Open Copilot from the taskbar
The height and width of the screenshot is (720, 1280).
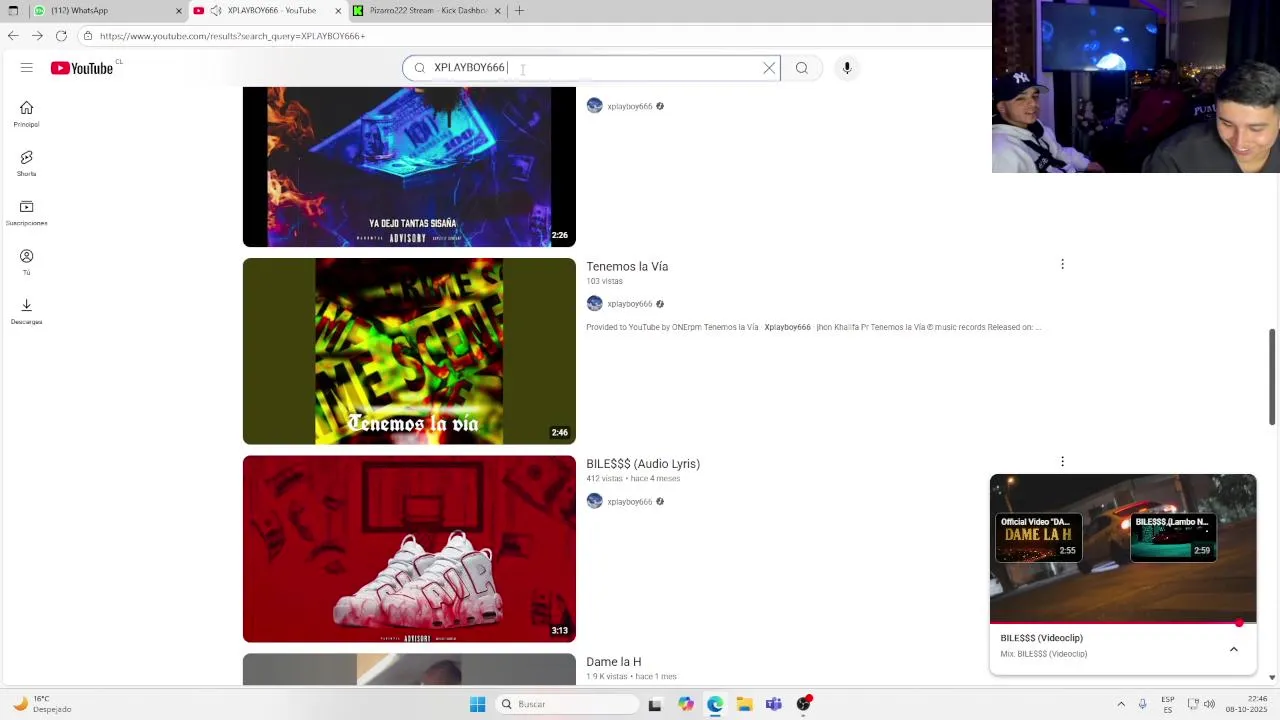pos(685,704)
